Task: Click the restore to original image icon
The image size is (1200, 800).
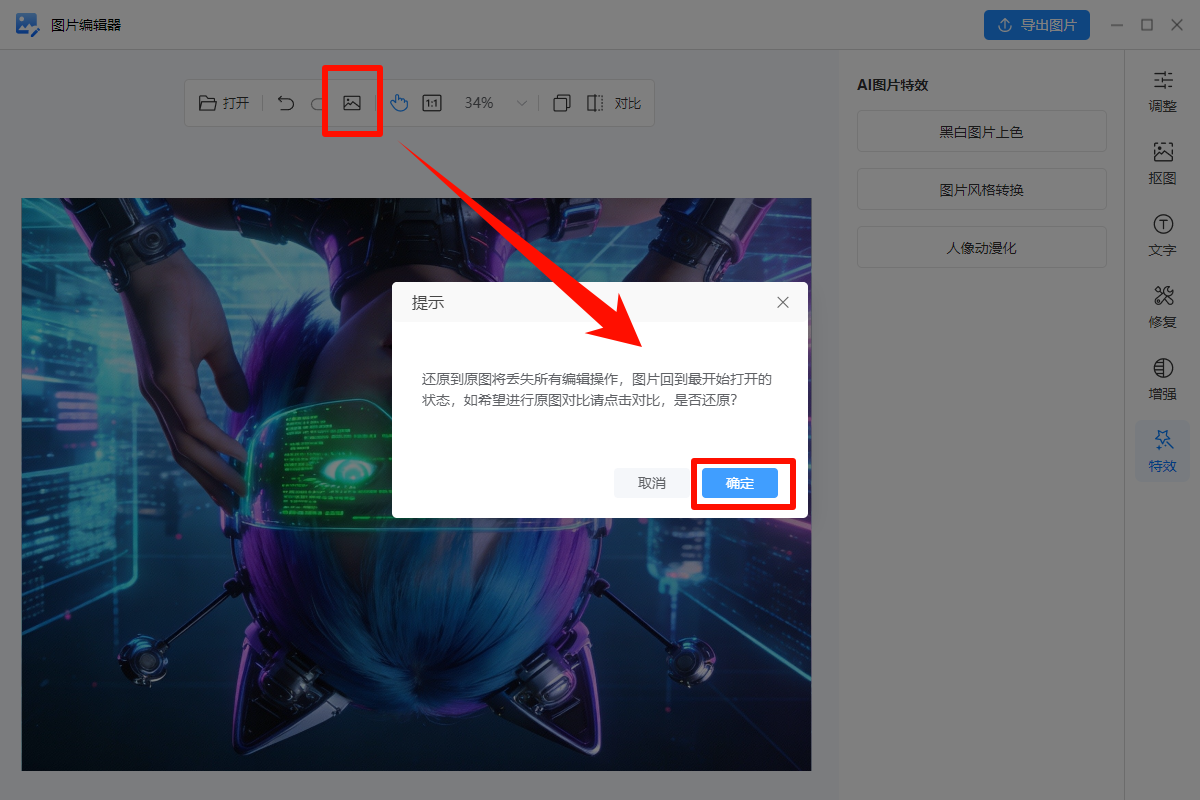Action: (x=352, y=102)
